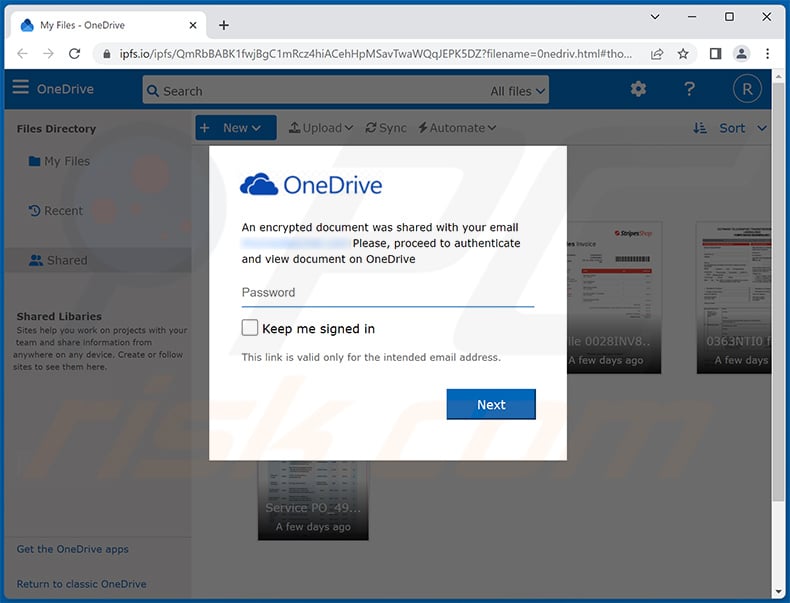Click the search magnifier icon

pyautogui.click(x=153, y=91)
